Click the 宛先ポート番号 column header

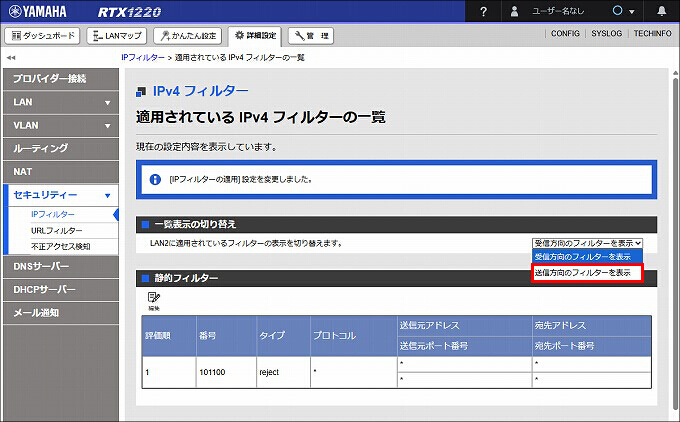592,346
